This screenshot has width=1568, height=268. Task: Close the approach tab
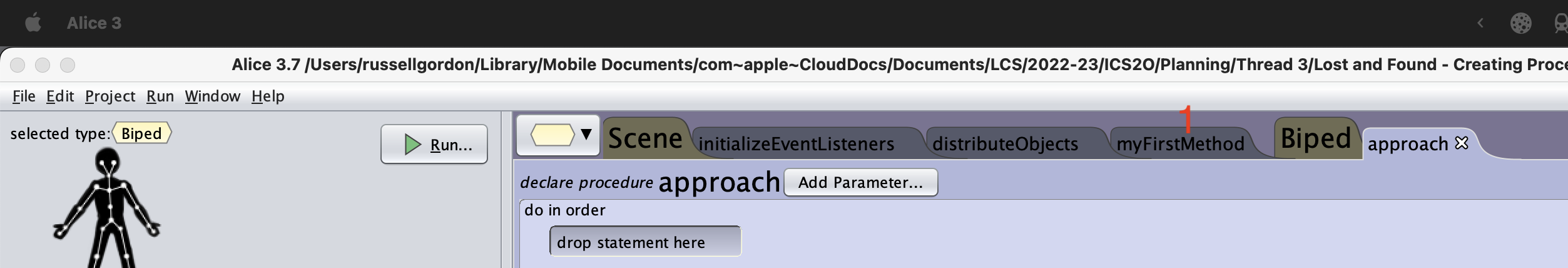point(1462,143)
